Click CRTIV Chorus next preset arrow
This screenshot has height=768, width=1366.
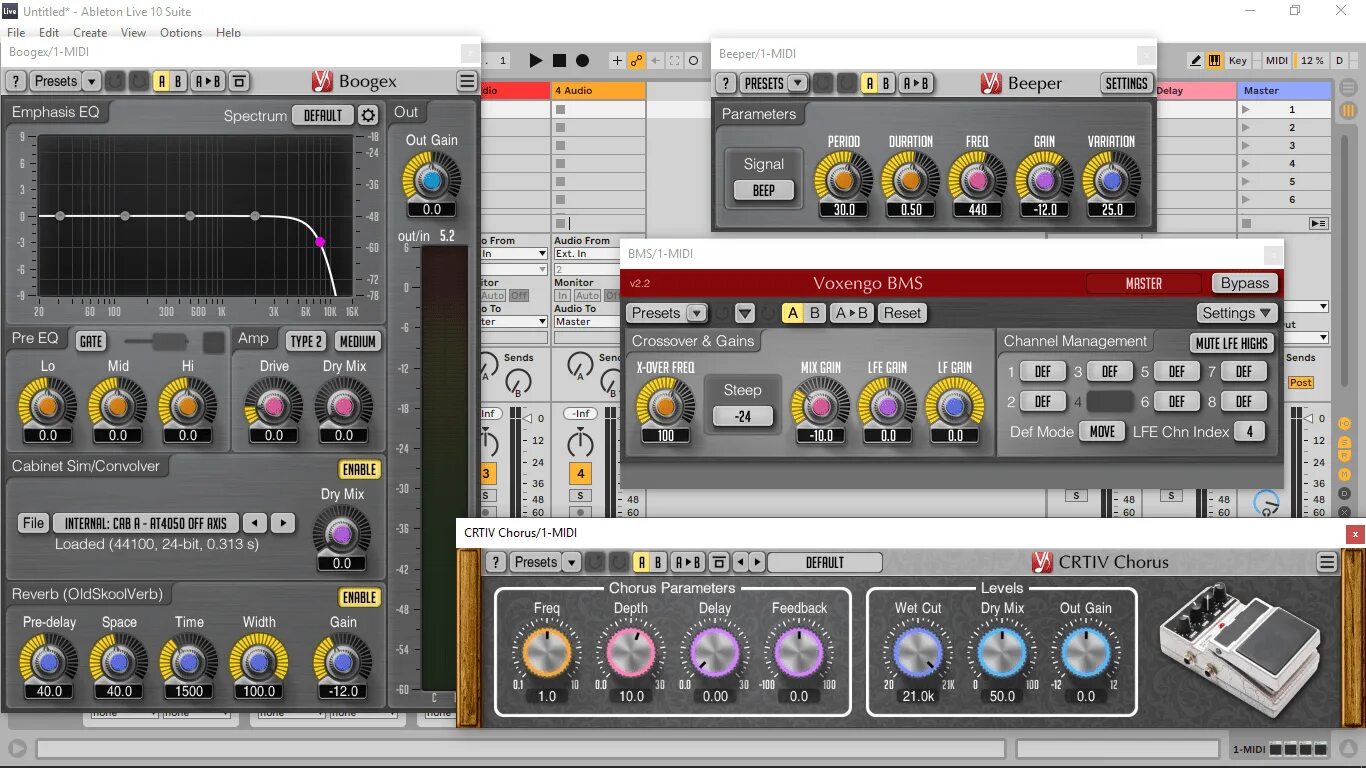(x=757, y=562)
